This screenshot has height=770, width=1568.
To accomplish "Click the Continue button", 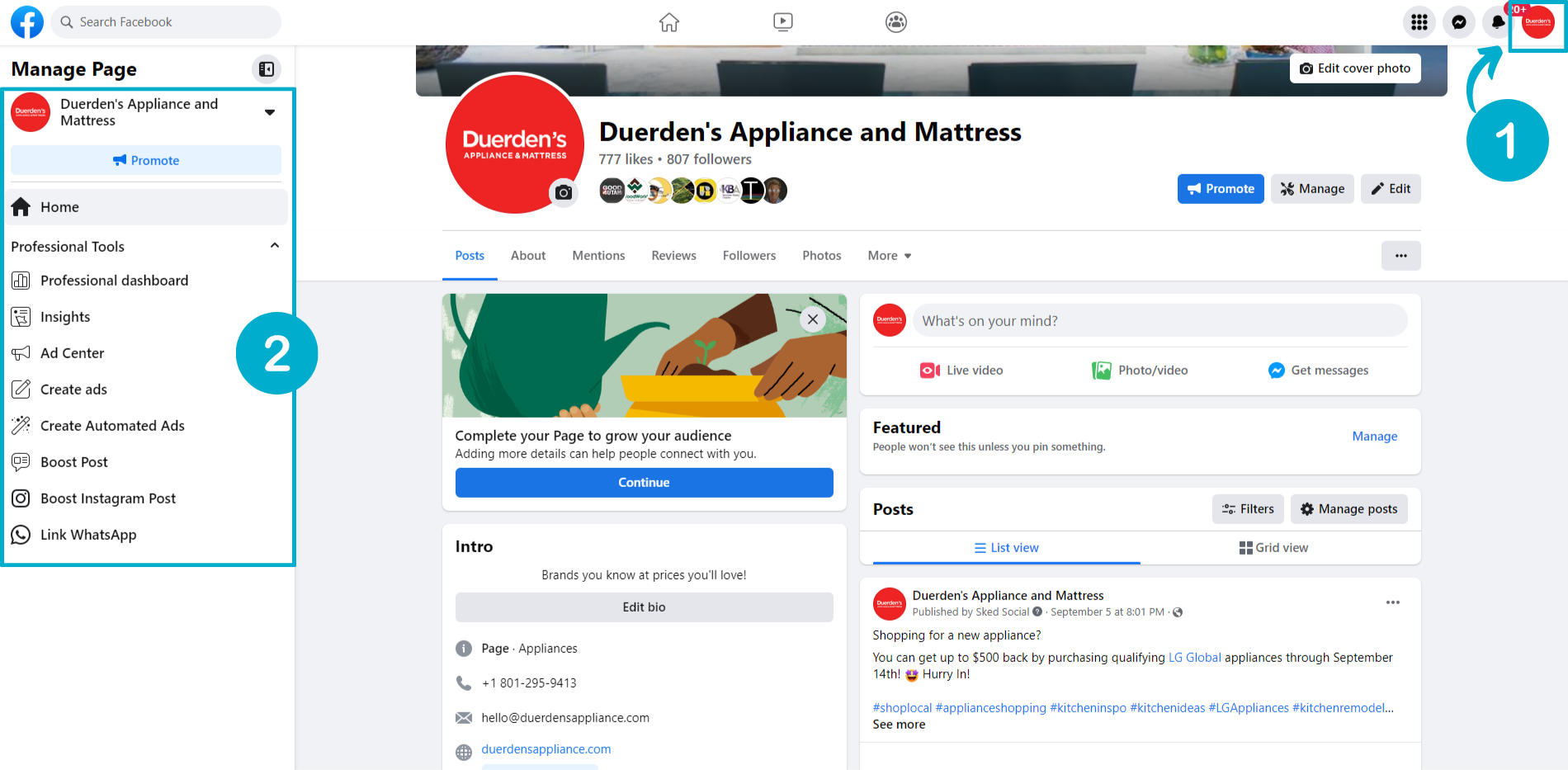I will point(644,483).
